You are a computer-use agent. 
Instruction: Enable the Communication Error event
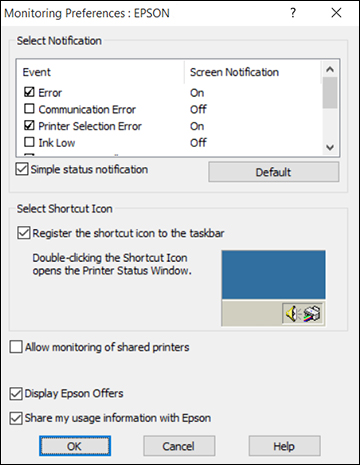click(29, 109)
